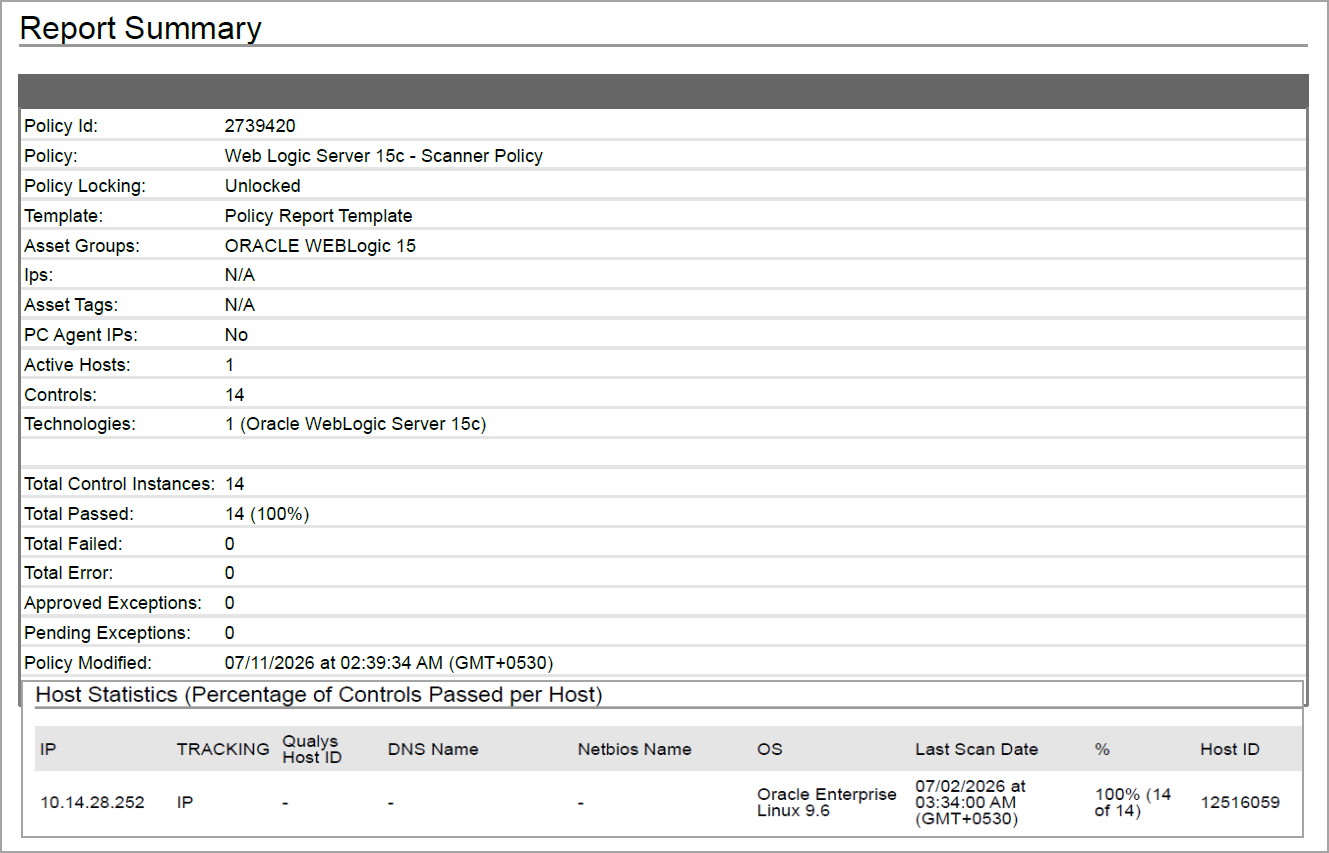Click the "Policy Report Template" value
This screenshot has width=1329, height=853.
click(319, 216)
